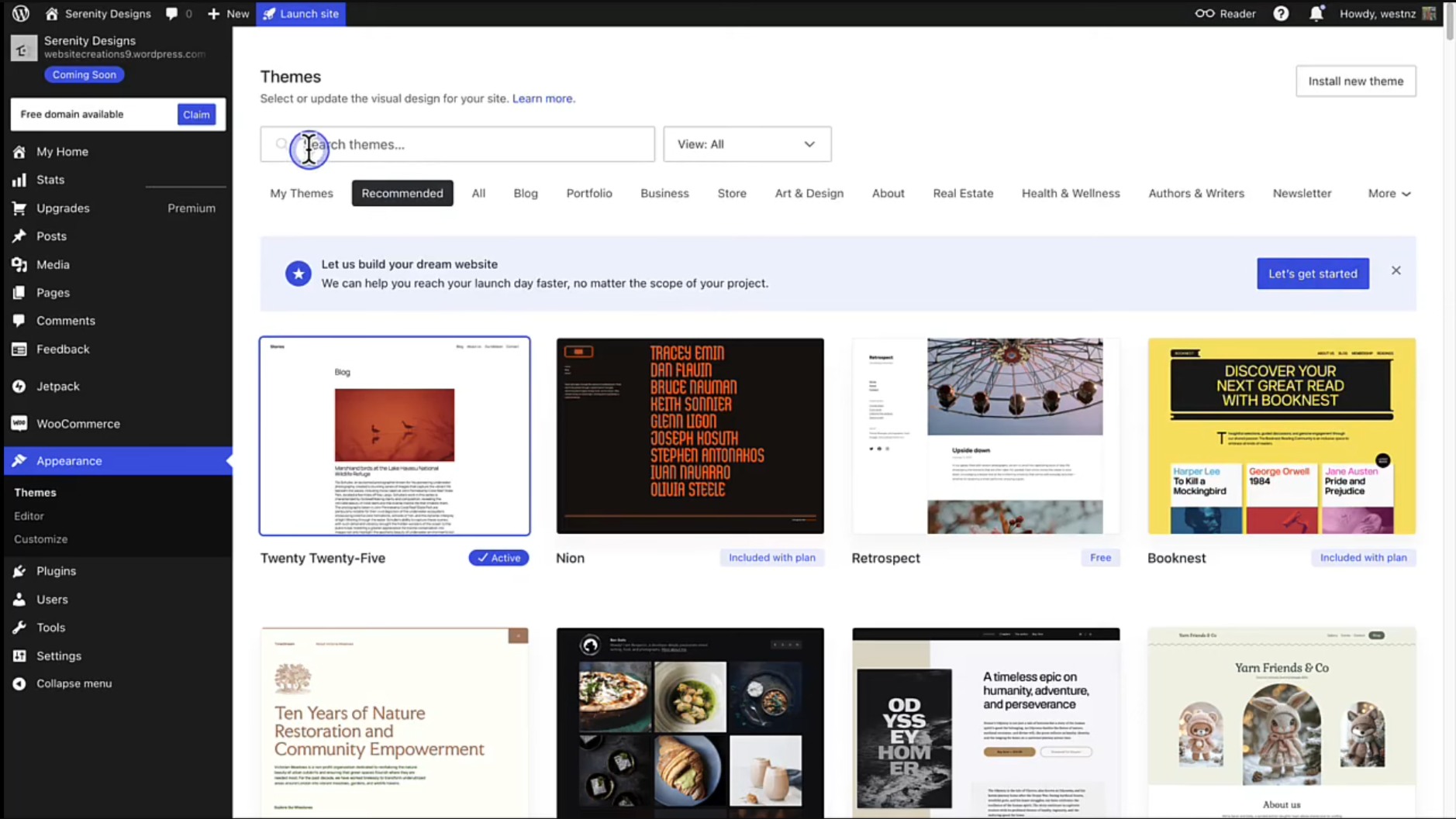Click the WooCommerce icon in sidebar
This screenshot has height=819, width=1456.
coord(19,423)
